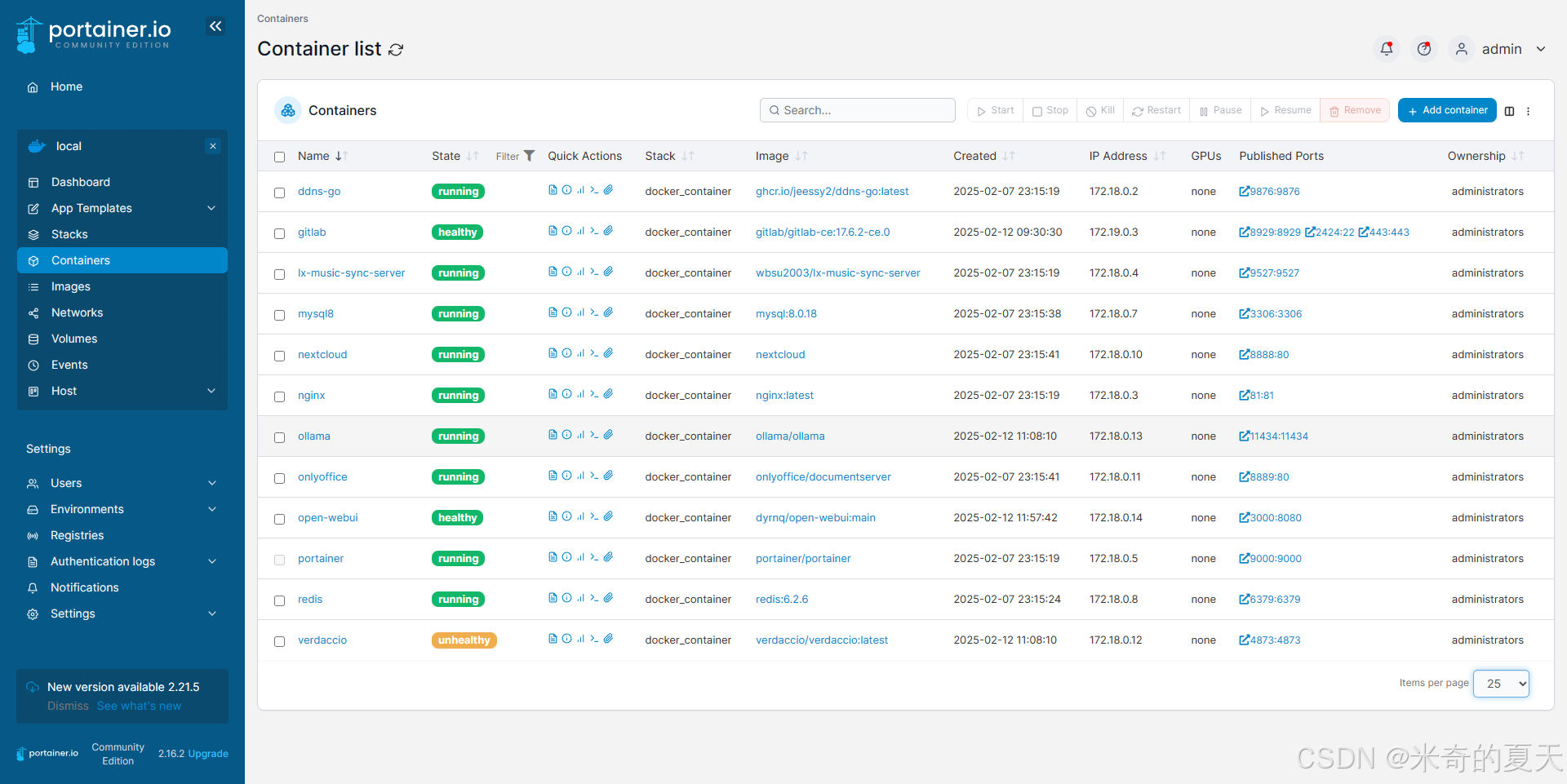Sort containers by Name column
This screenshot has width=1567, height=784.
pos(322,156)
